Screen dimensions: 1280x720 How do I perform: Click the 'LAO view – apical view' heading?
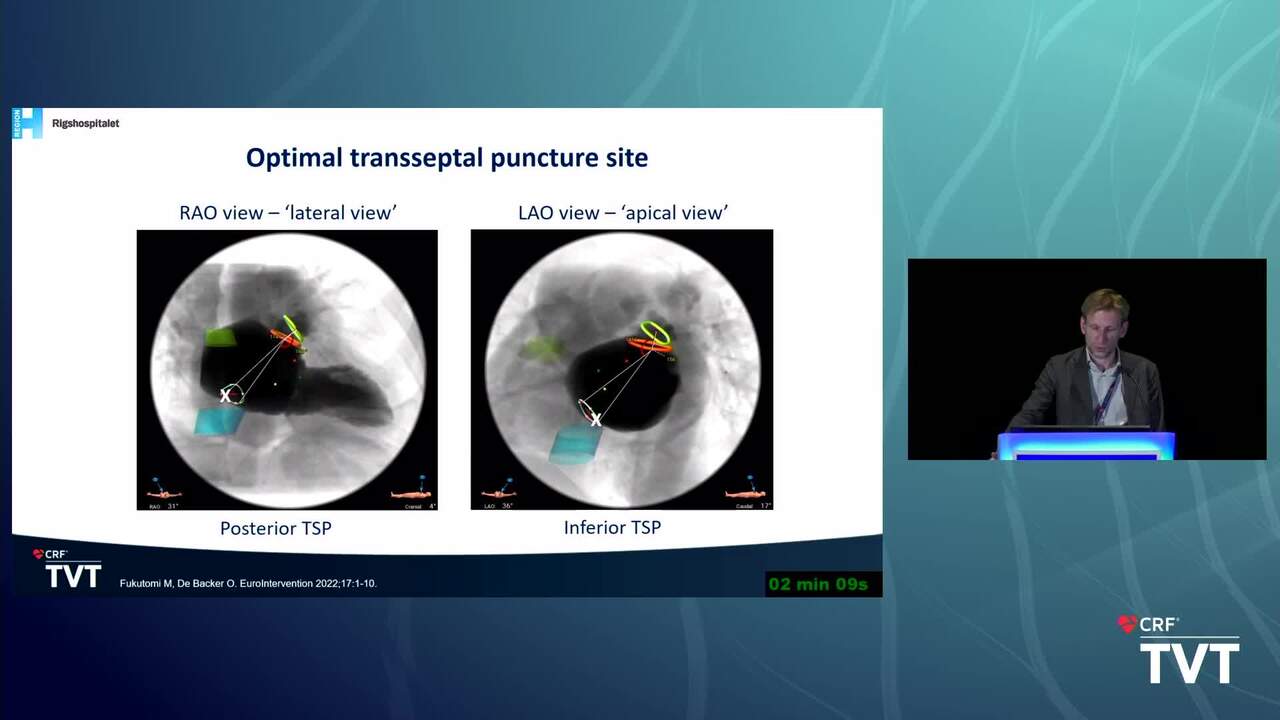tap(622, 212)
